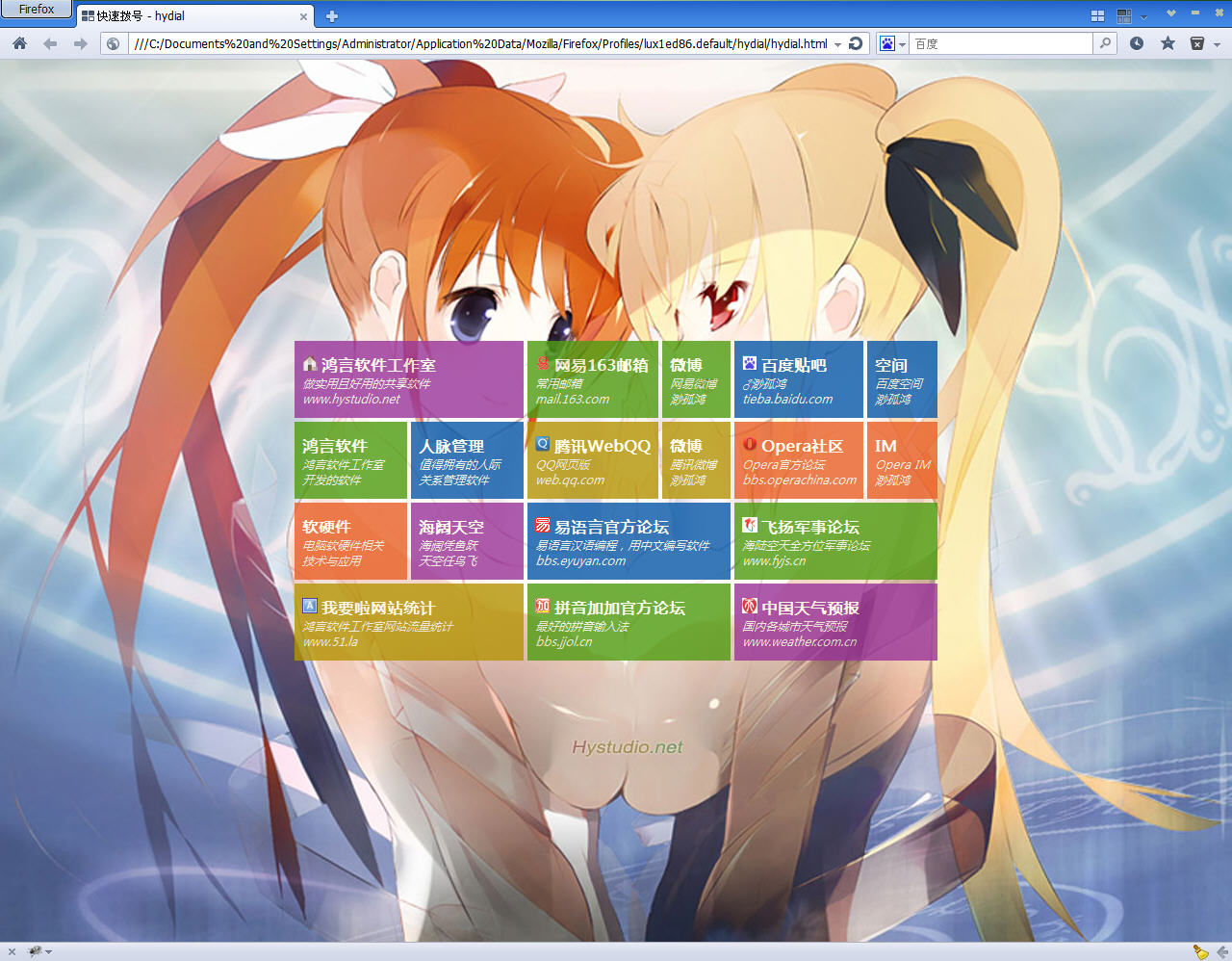
Task: Click the tab groups icon in title bar
Action: (1123, 15)
